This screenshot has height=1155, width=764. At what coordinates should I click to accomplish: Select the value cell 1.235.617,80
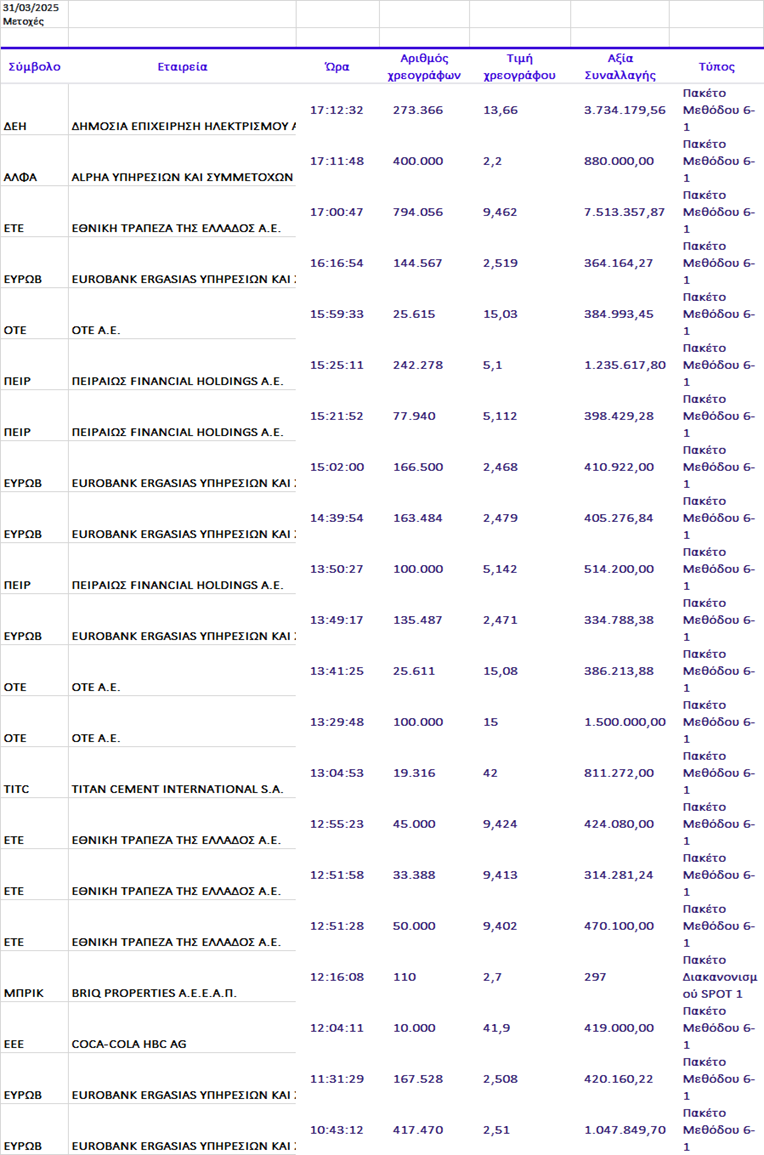pyautogui.click(x=625, y=365)
